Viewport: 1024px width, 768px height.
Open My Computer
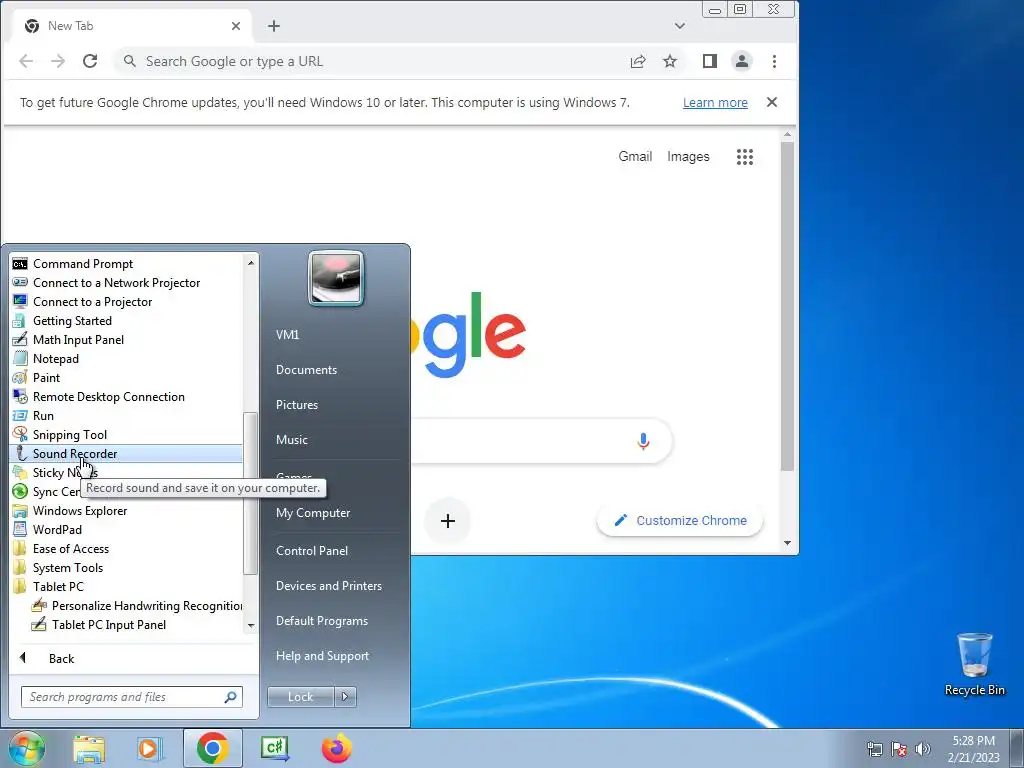313,513
